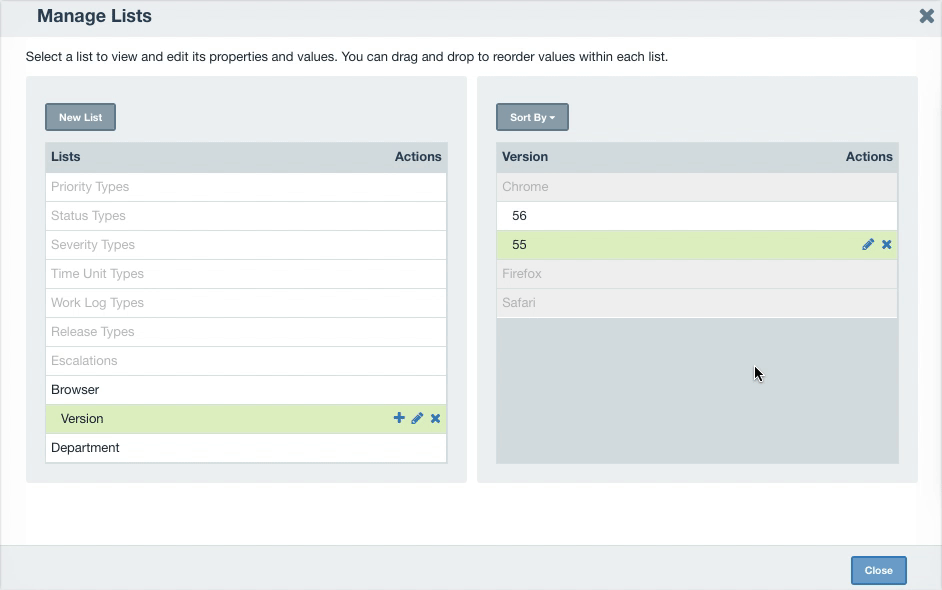Remove value 55 using its X icon
Screen dimensions: 942x590
886,244
